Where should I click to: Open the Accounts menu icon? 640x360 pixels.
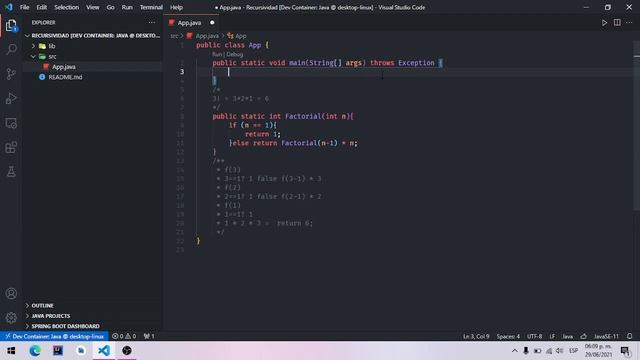(11, 293)
